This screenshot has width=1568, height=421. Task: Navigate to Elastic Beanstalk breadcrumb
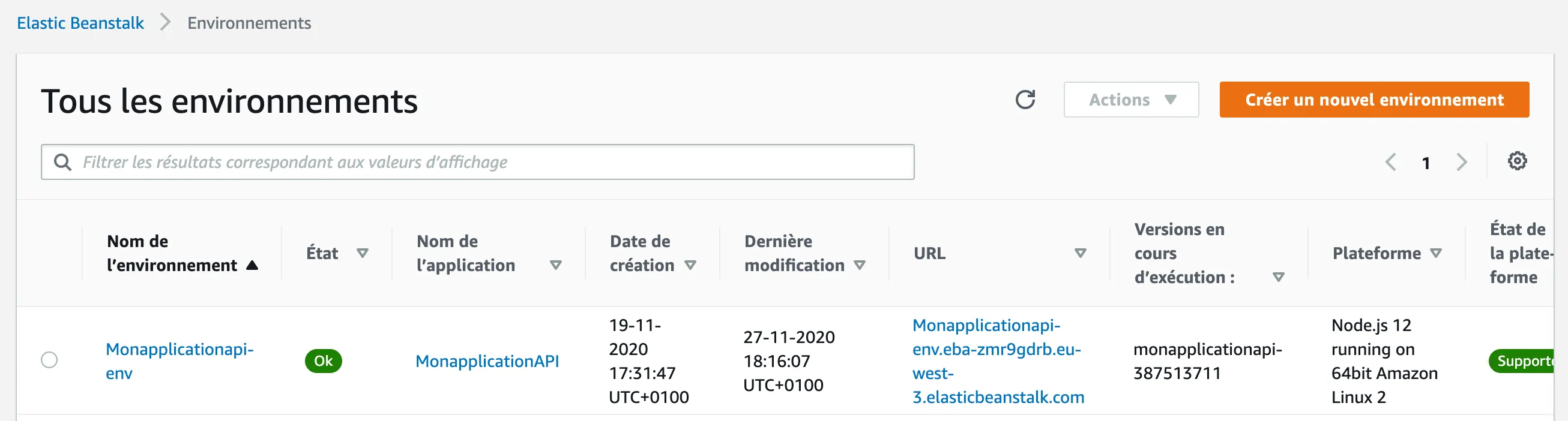pos(80,23)
